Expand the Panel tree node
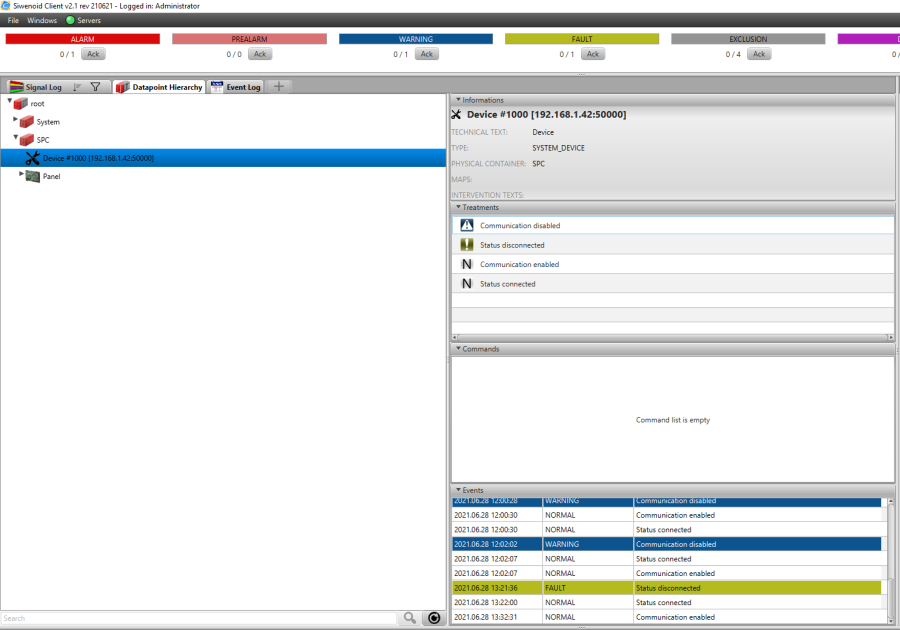The image size is (900, 630). pos(22,175)
